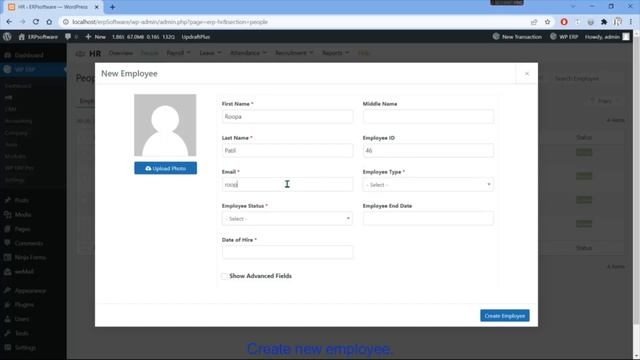Image resolution: width=640 pixels, height=360 pixels.
Task: Focus the Last Name field containing Patil
Action: coord(287,151)
